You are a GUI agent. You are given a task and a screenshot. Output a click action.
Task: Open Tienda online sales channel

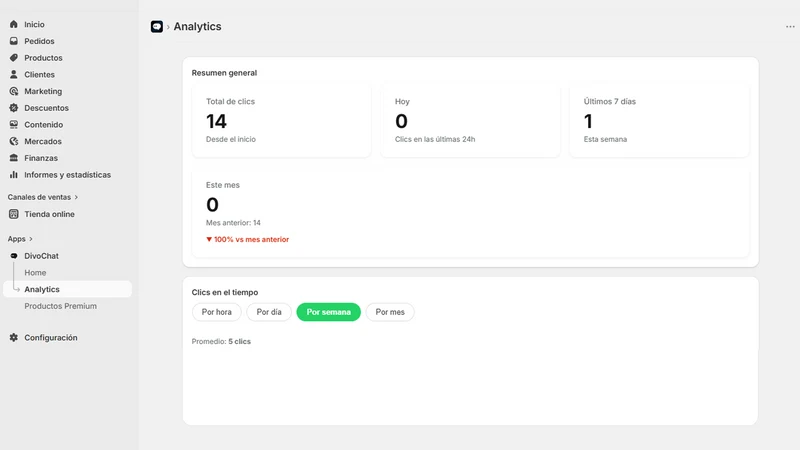(x=49, y=214)
